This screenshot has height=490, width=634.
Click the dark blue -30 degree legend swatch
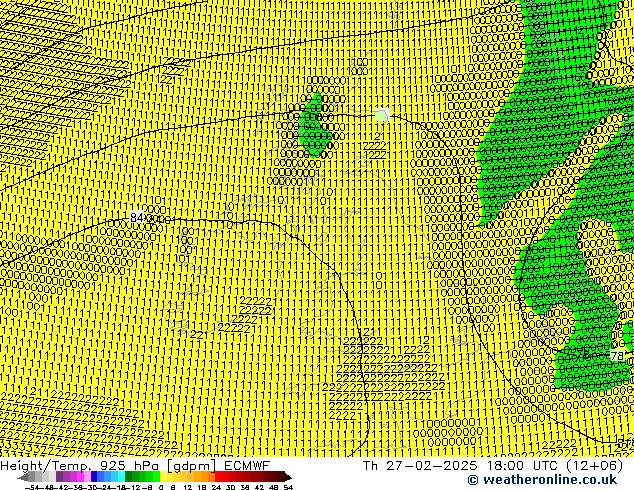coord(94,476)
